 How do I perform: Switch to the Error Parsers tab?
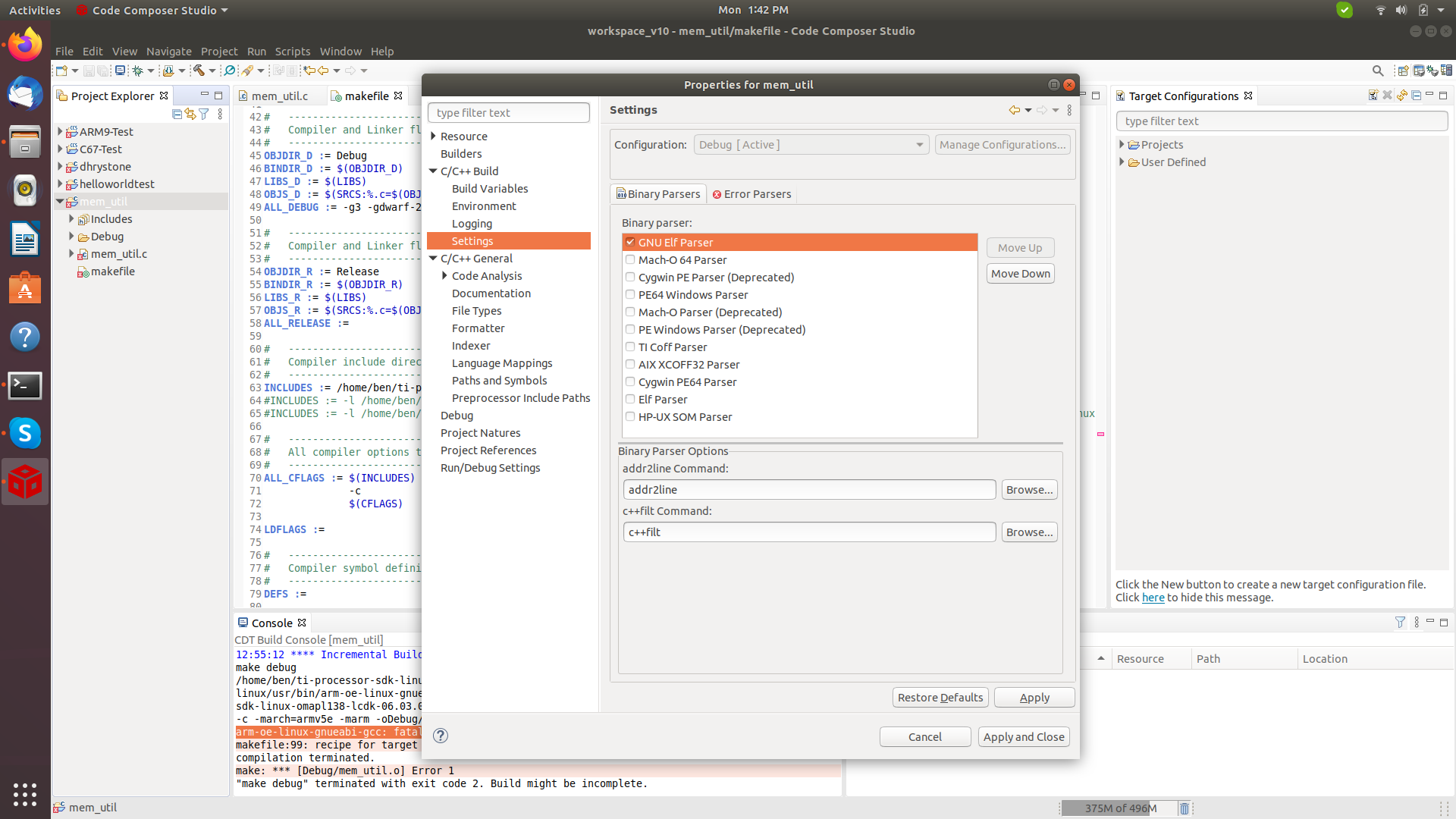pos(752,194)
